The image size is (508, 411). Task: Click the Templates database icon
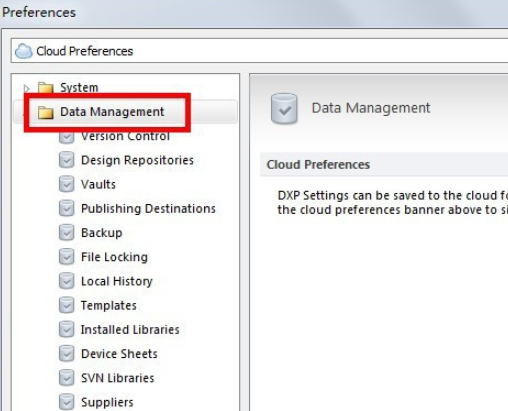click(67, 305)
